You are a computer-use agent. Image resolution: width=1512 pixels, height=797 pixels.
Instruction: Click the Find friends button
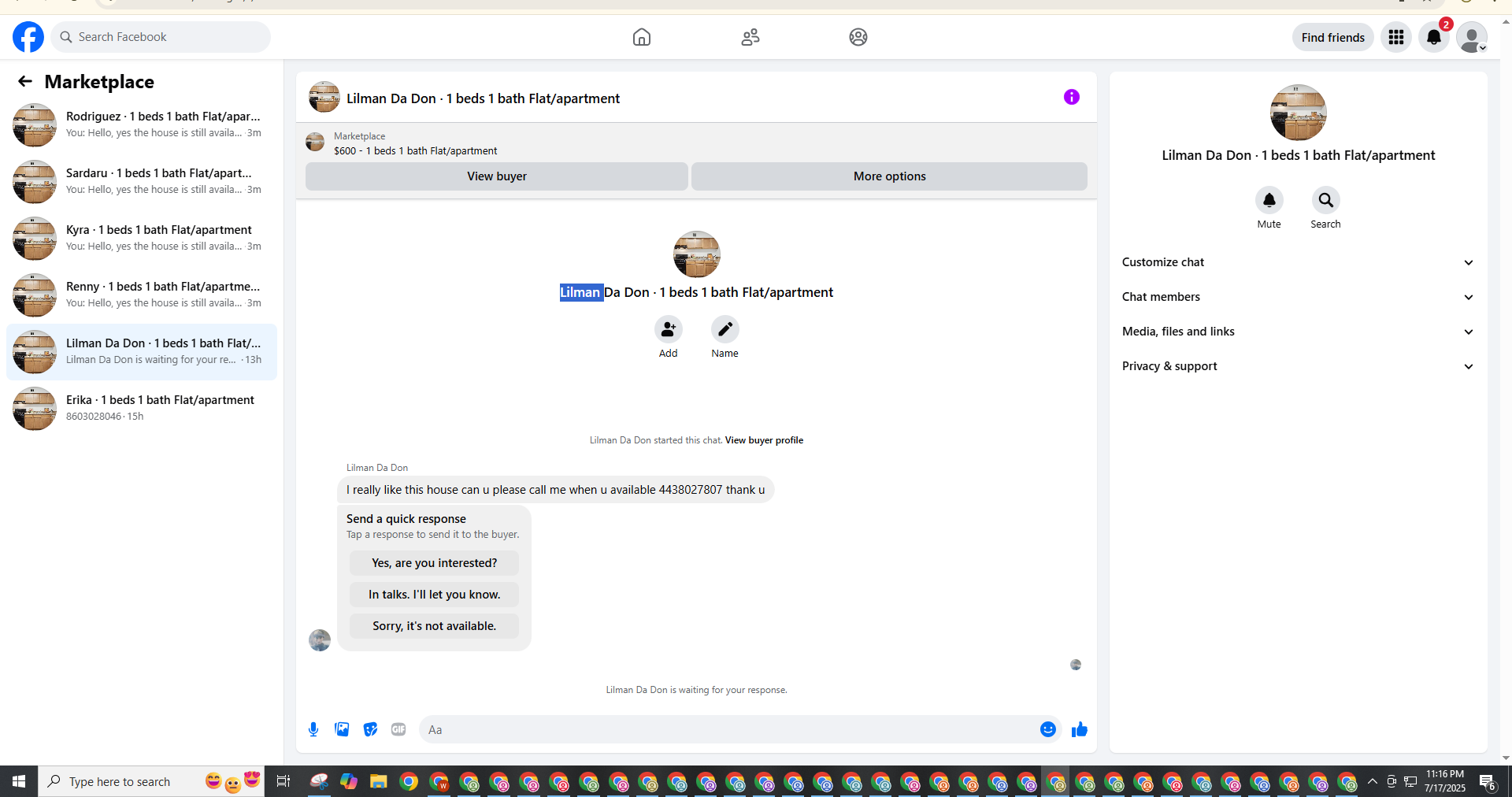1333,37
